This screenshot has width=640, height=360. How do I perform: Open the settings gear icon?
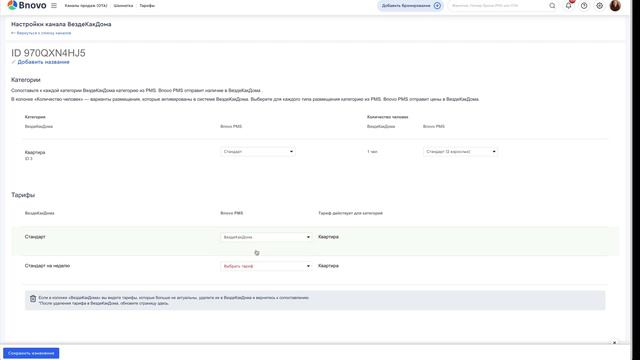click(600, 6)
